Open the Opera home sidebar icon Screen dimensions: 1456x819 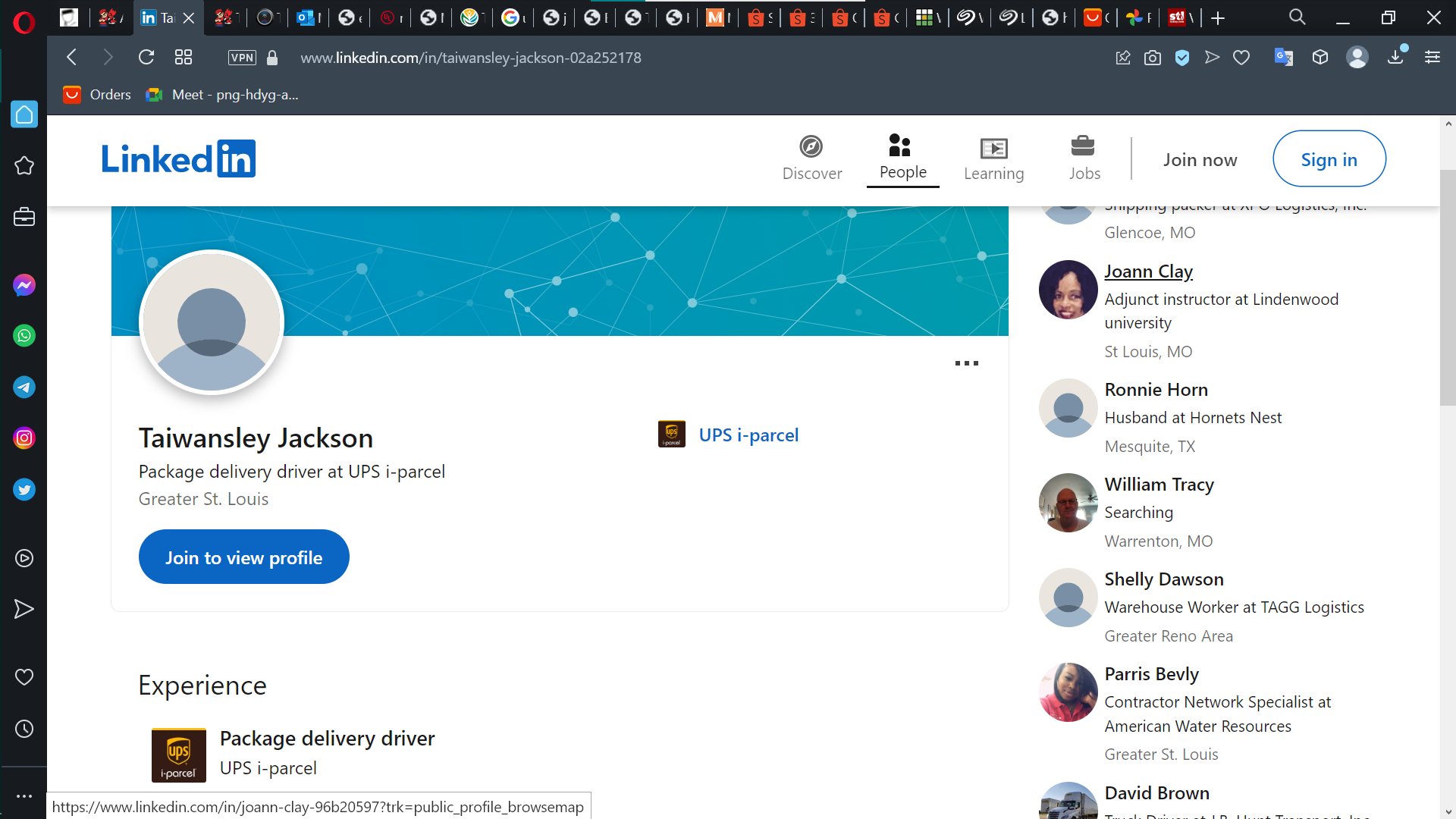pos(24,115)
